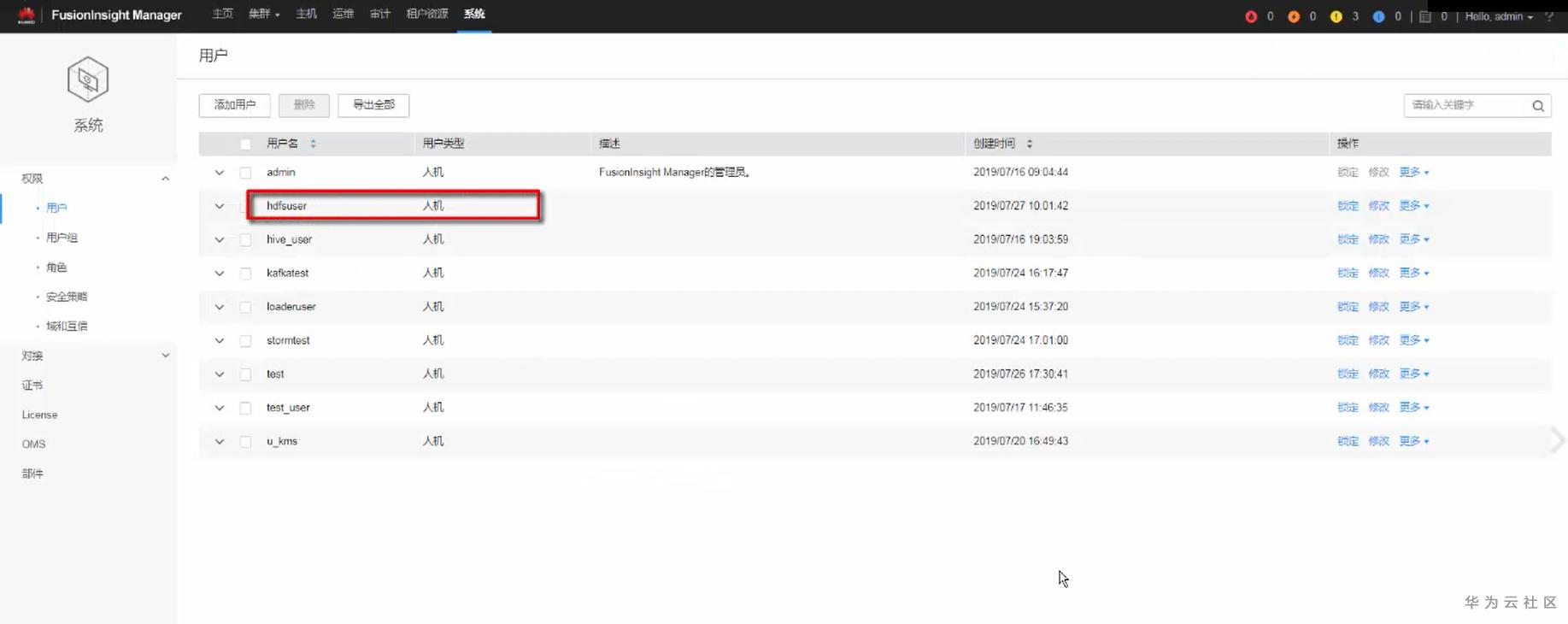Open 部件 in the sidebar
This screenshot has width=1568, height=624.
click(x=32, y=474)
